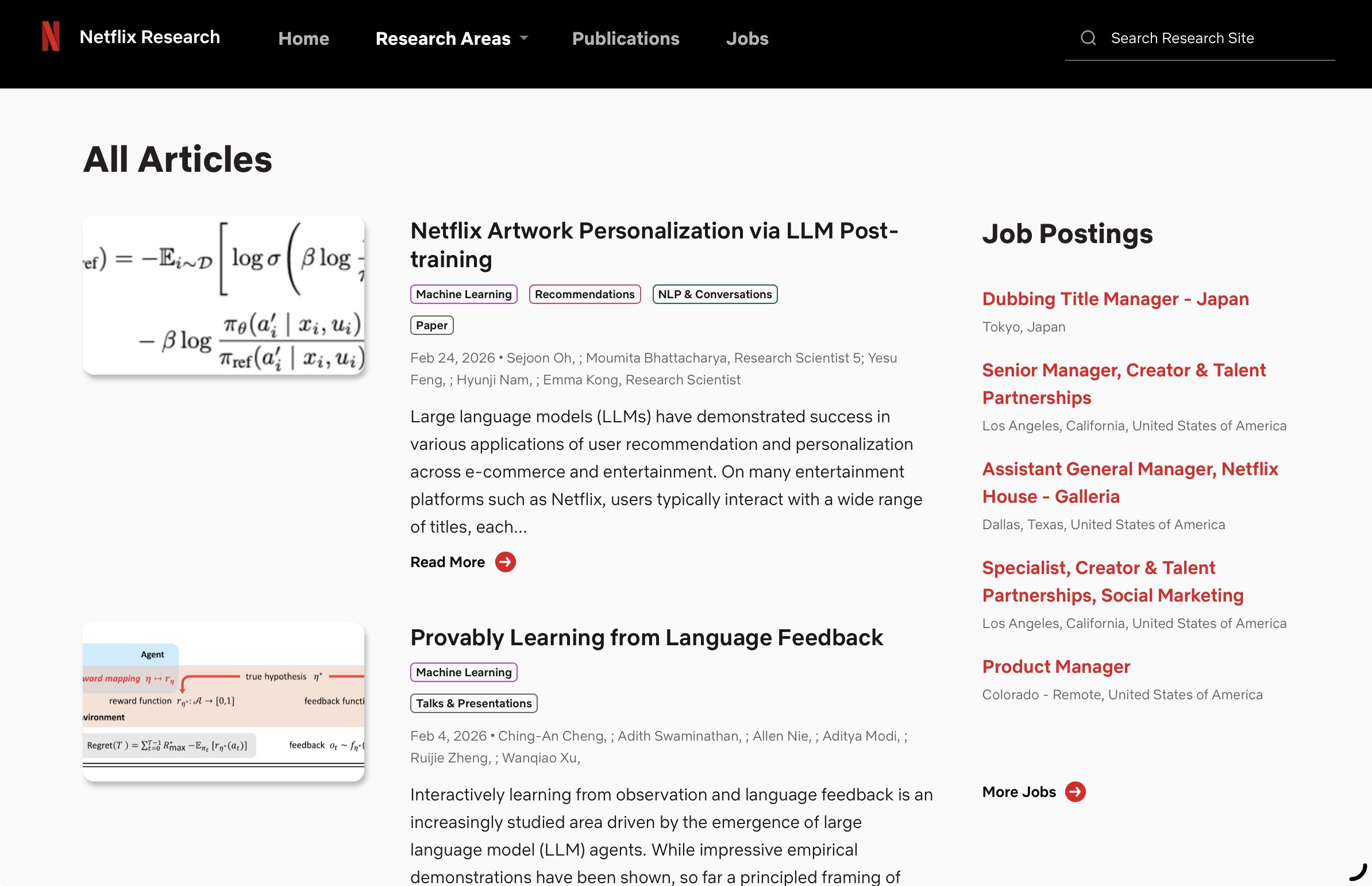Click the 'Large language models (LLMs)' summary paragraph
This screenshot has height=886, width=1372.
666,472
